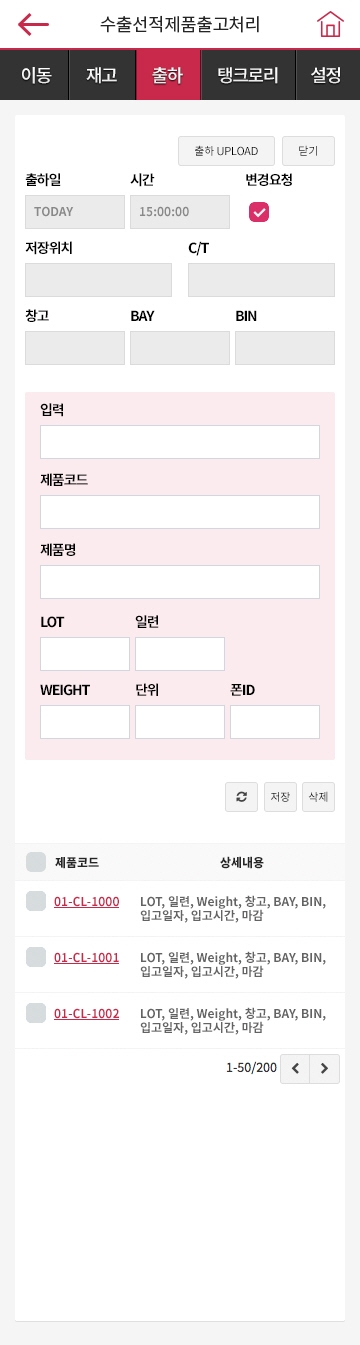
Task: Go back using the red arrow icon
Action: point(33,24)
